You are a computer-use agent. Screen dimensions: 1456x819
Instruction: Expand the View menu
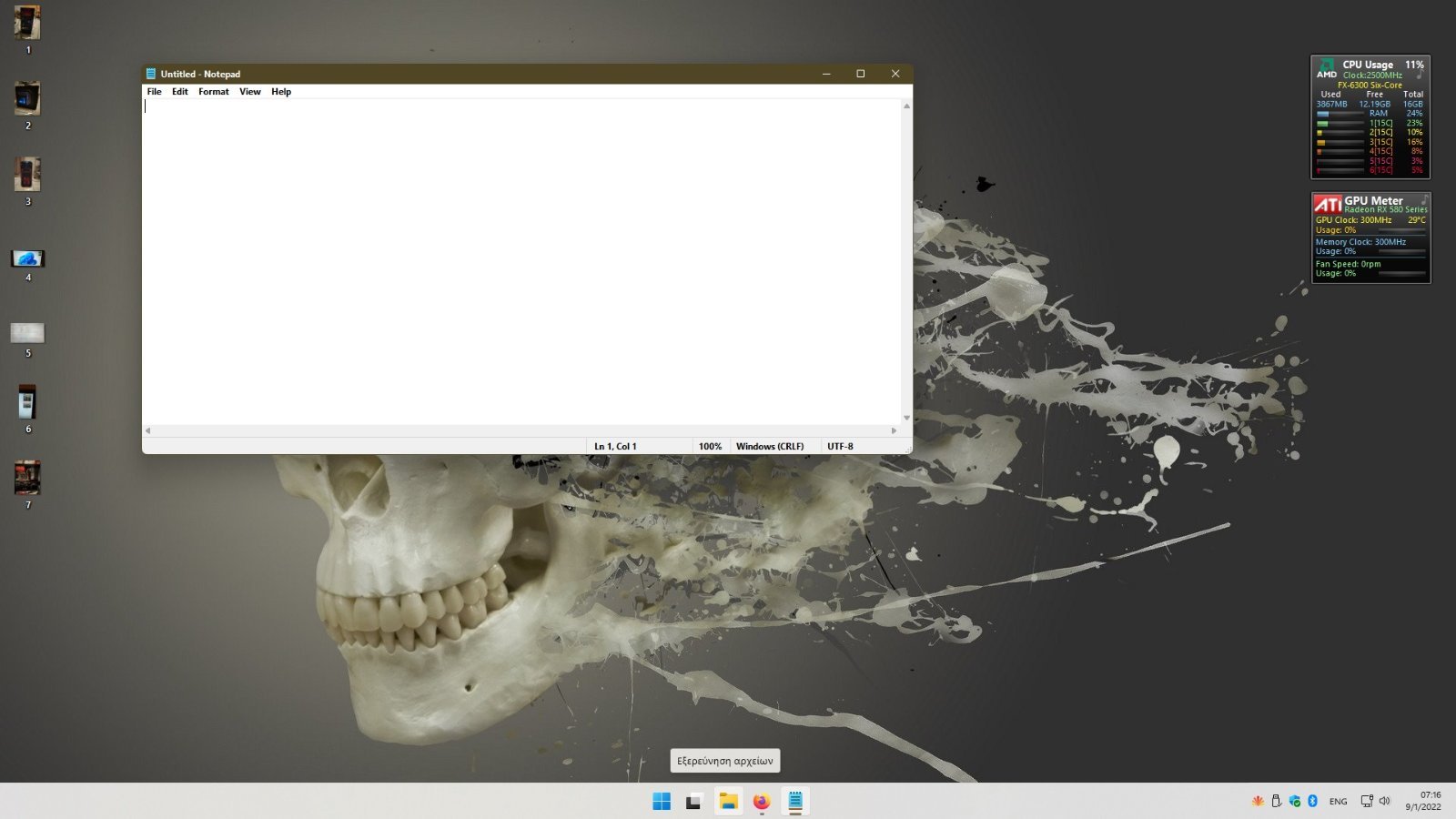[249, 92]
